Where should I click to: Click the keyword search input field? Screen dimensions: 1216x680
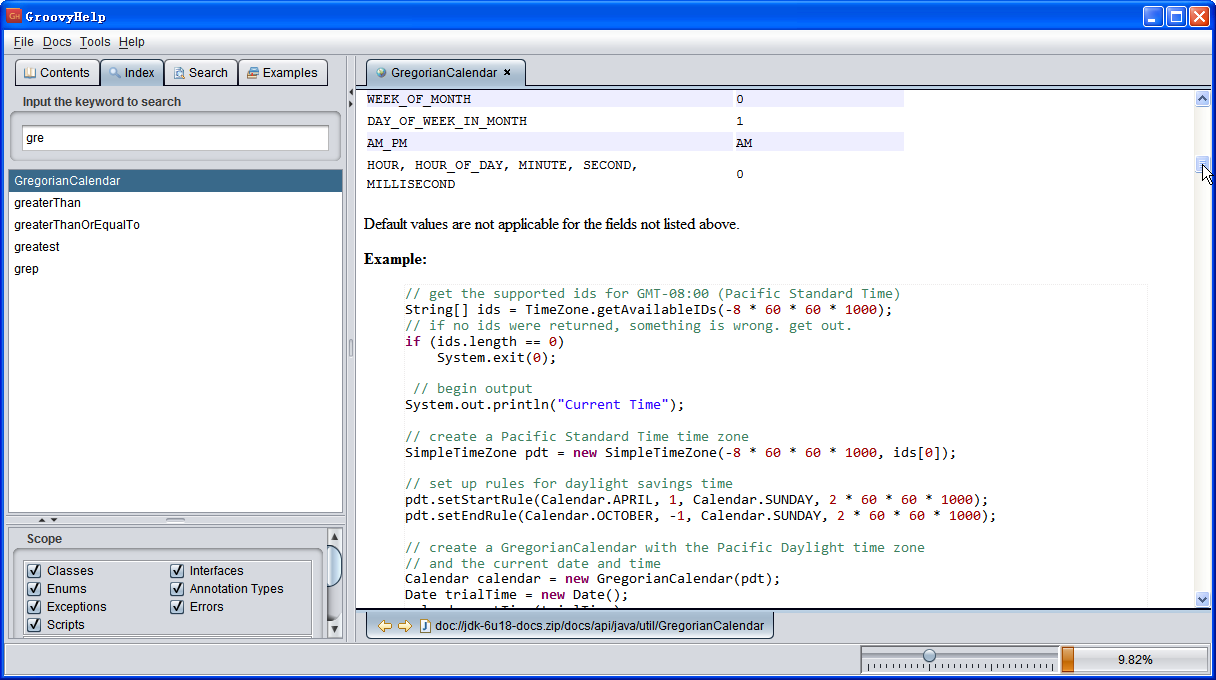tap(175, 138)
